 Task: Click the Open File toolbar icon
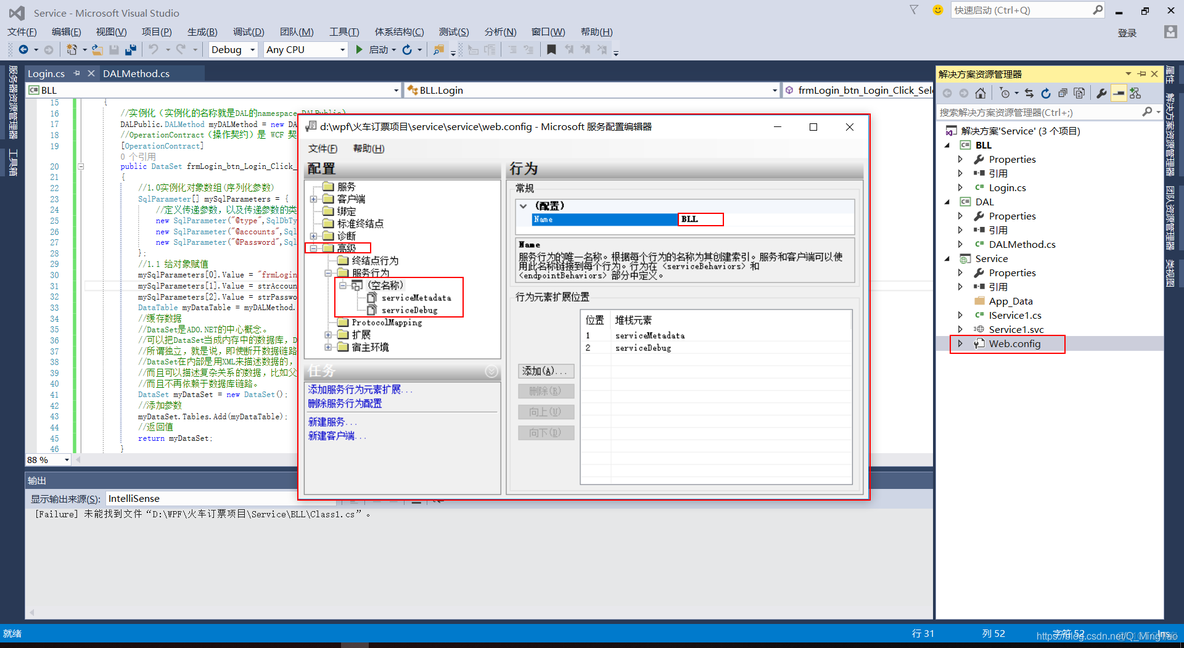97,50
